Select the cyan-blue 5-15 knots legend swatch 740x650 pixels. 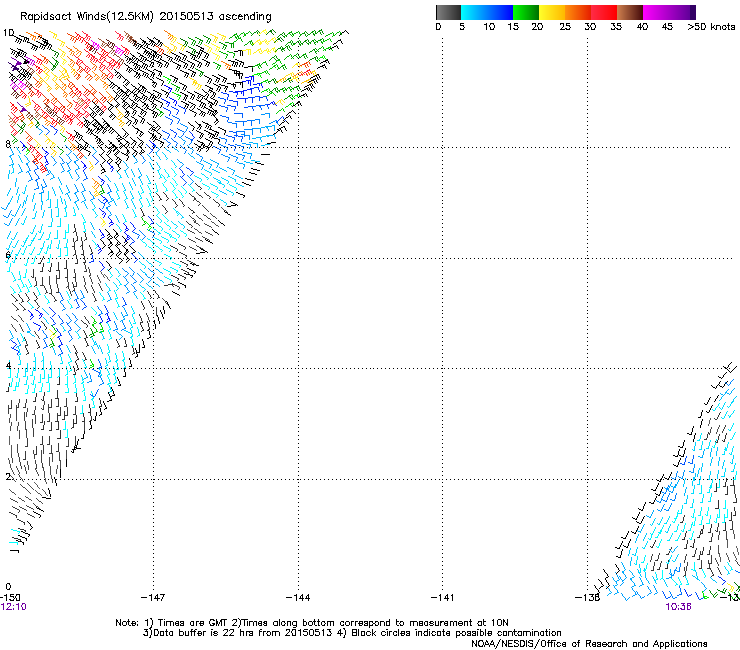click(487, 12)
